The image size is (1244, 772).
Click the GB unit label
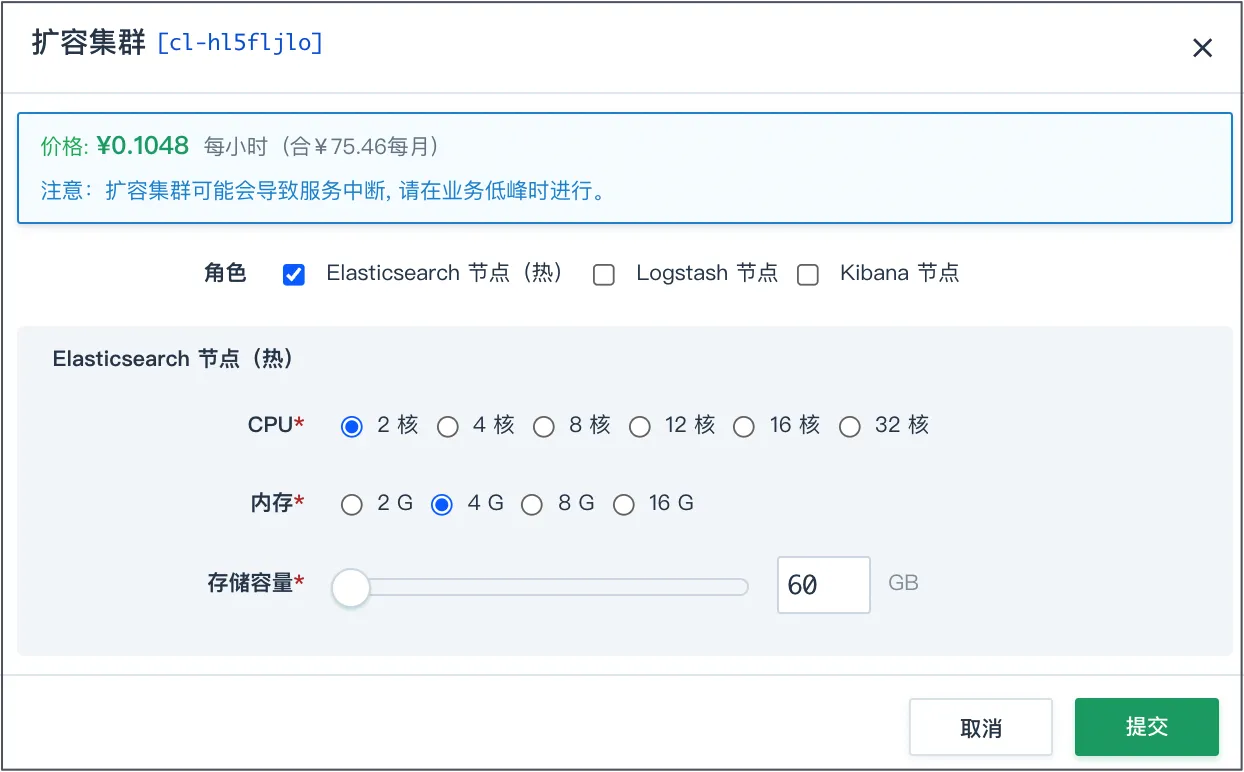[x=903, y=582]
